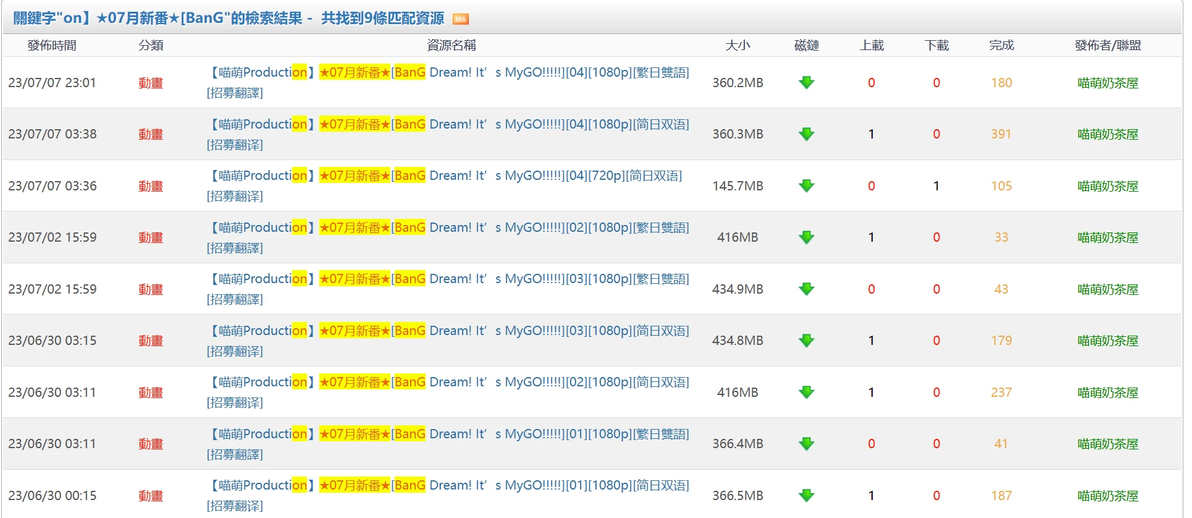Click the 動畫 category in the 23/07/07 23:01 row
The image size is (1192, 518).
(151, 83)
